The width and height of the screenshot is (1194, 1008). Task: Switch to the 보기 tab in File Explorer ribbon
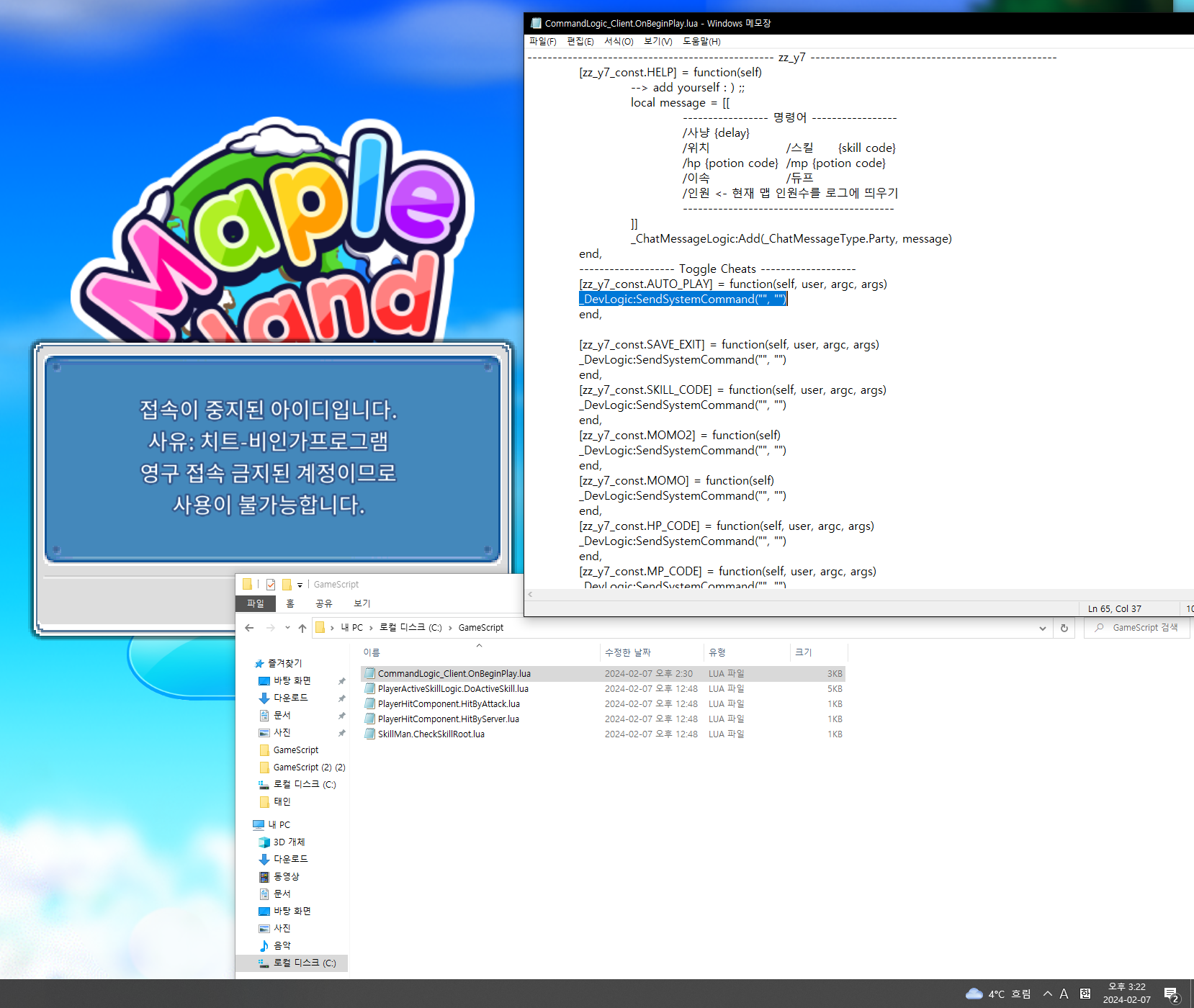[x=362, y=603]
